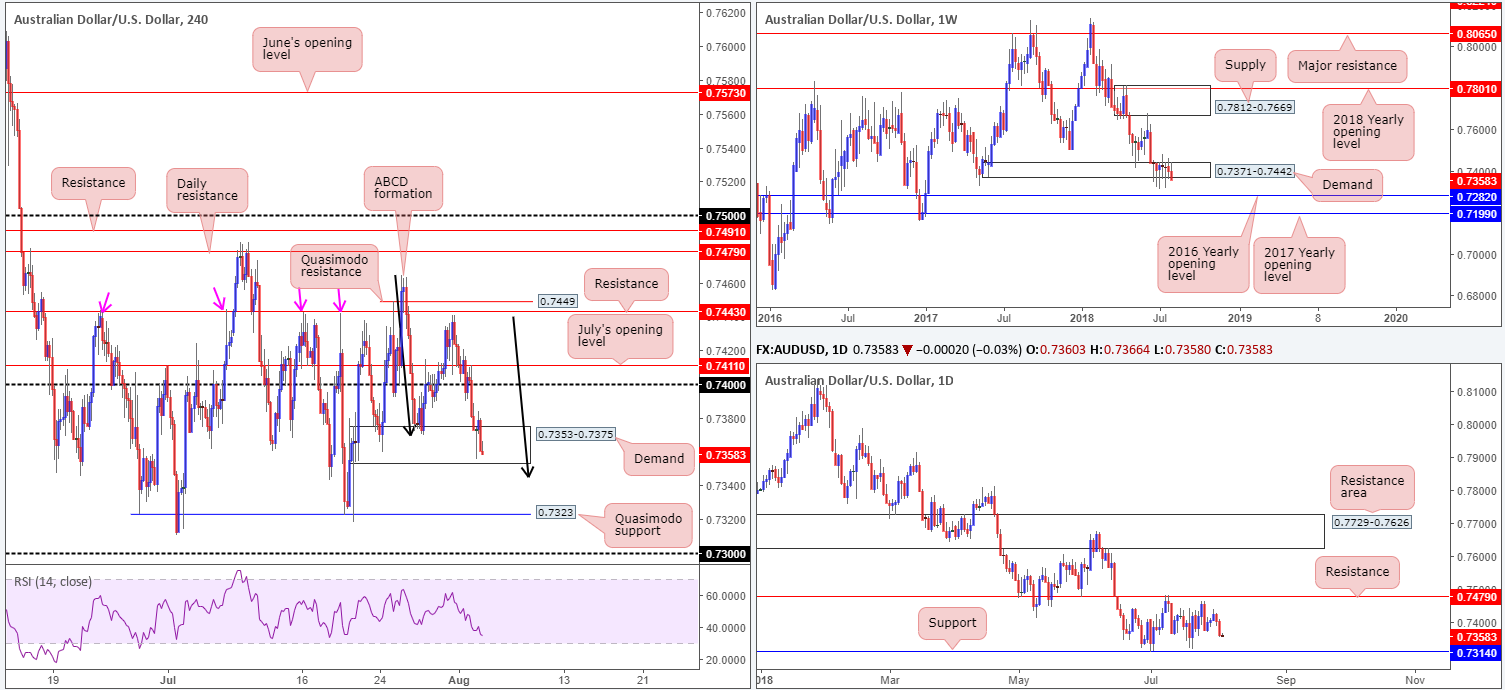
Task: Select the 0.7729-0.7626 resistance area label
Action: coord(1372,523)
